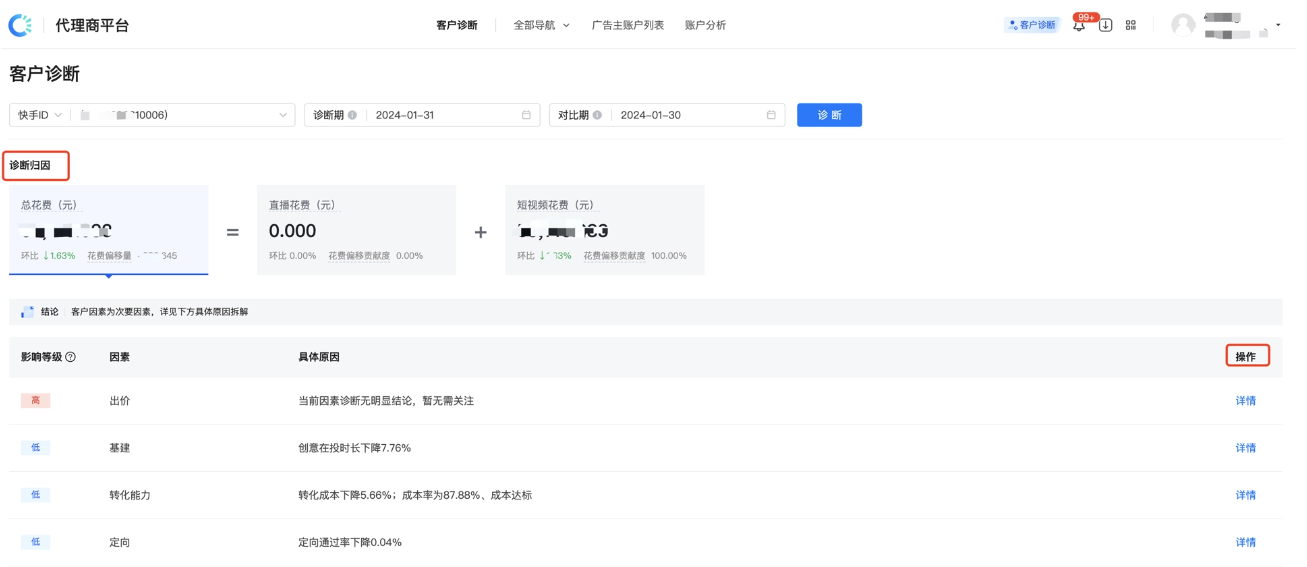This screenshot has width=1307, height=567.
Task: Select the 总花费 card
Action: (109, 230)
